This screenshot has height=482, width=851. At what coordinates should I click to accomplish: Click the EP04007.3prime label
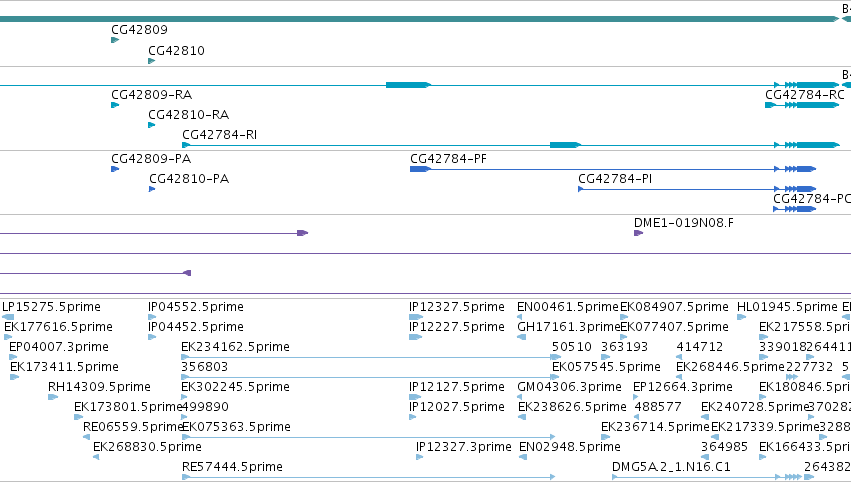coord(59,347)
